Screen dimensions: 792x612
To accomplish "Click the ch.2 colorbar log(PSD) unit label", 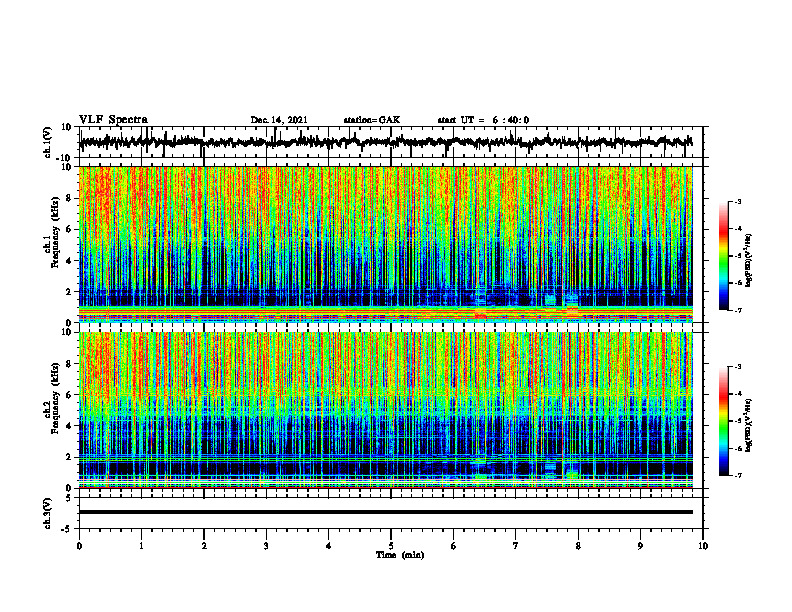I will [x=749, y=425].
